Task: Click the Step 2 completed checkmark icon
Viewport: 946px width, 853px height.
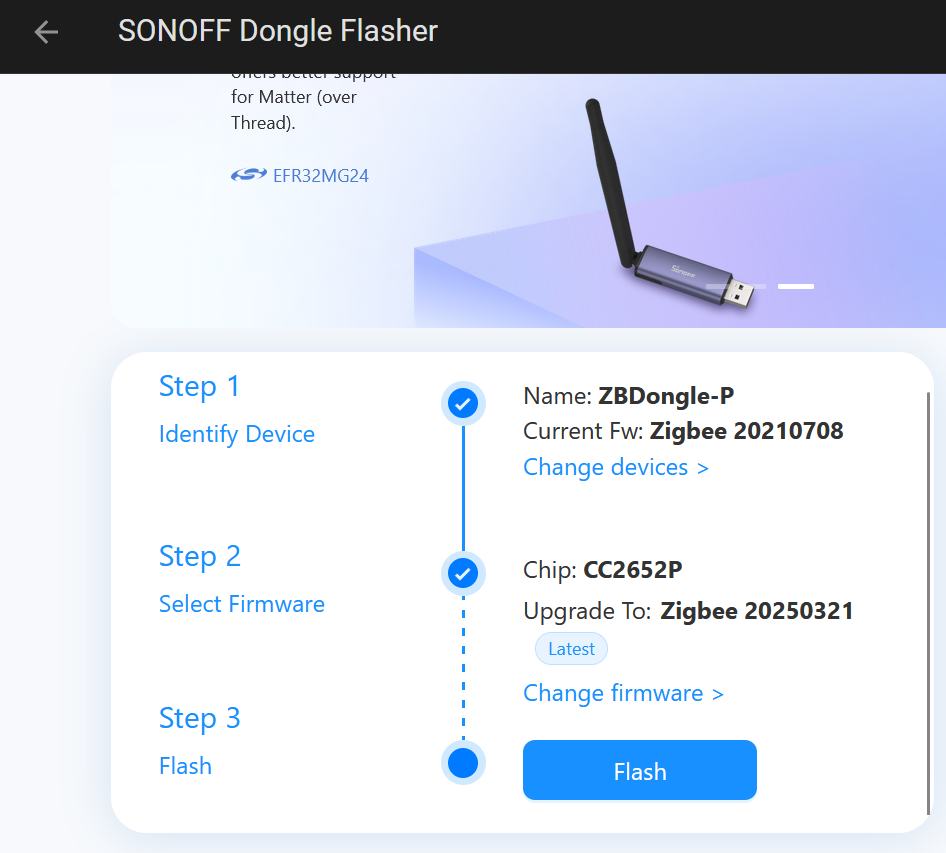Action: pos(463,573)
